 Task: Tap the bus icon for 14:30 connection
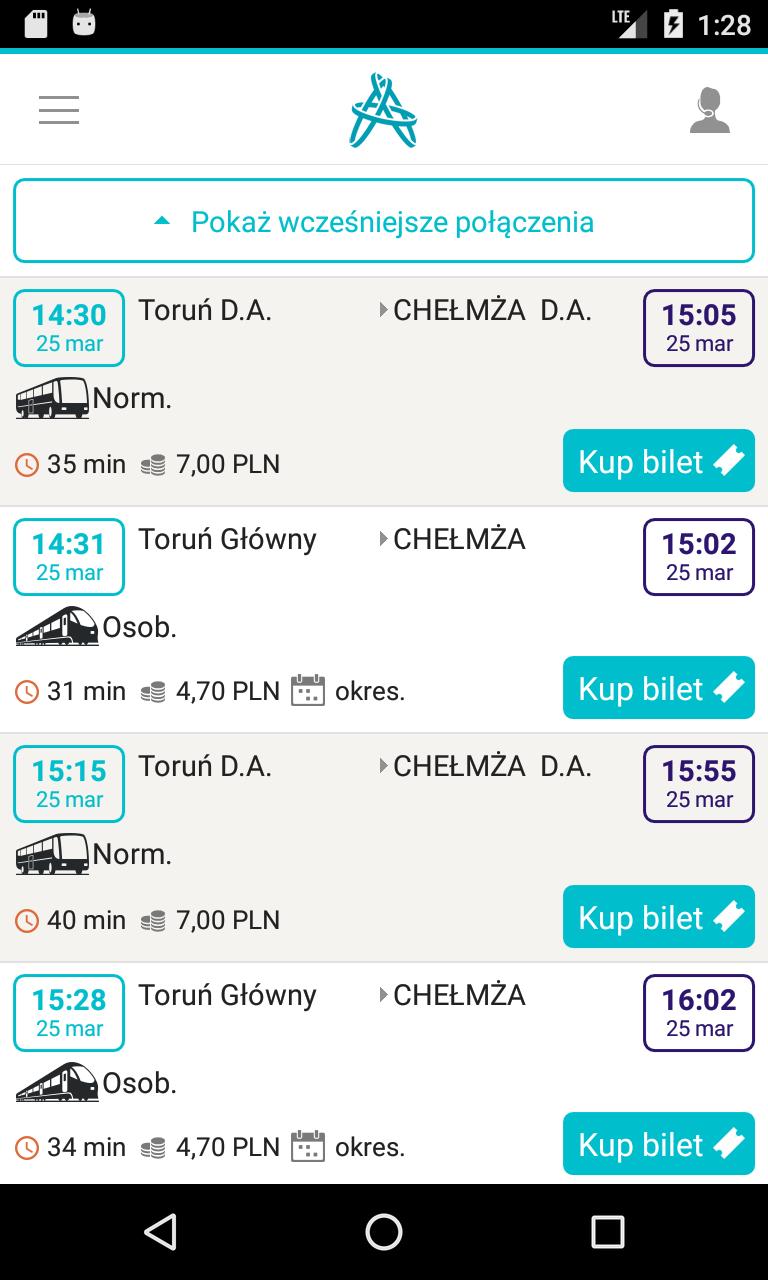52,399
